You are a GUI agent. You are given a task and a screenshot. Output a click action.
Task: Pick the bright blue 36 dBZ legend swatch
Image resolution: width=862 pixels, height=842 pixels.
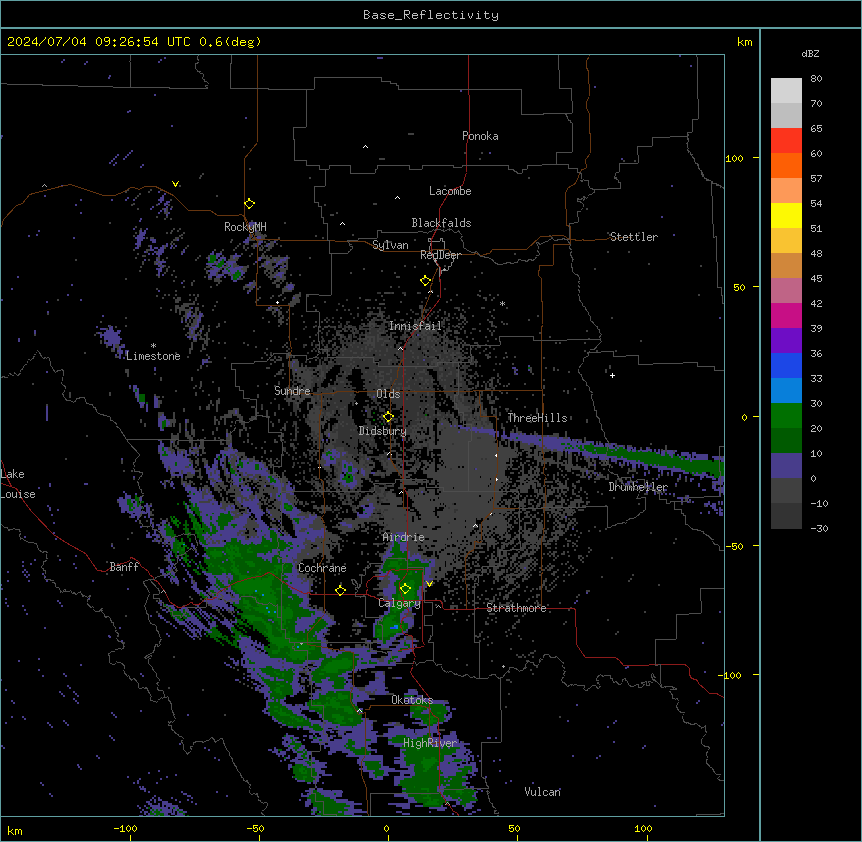(786, 365)
